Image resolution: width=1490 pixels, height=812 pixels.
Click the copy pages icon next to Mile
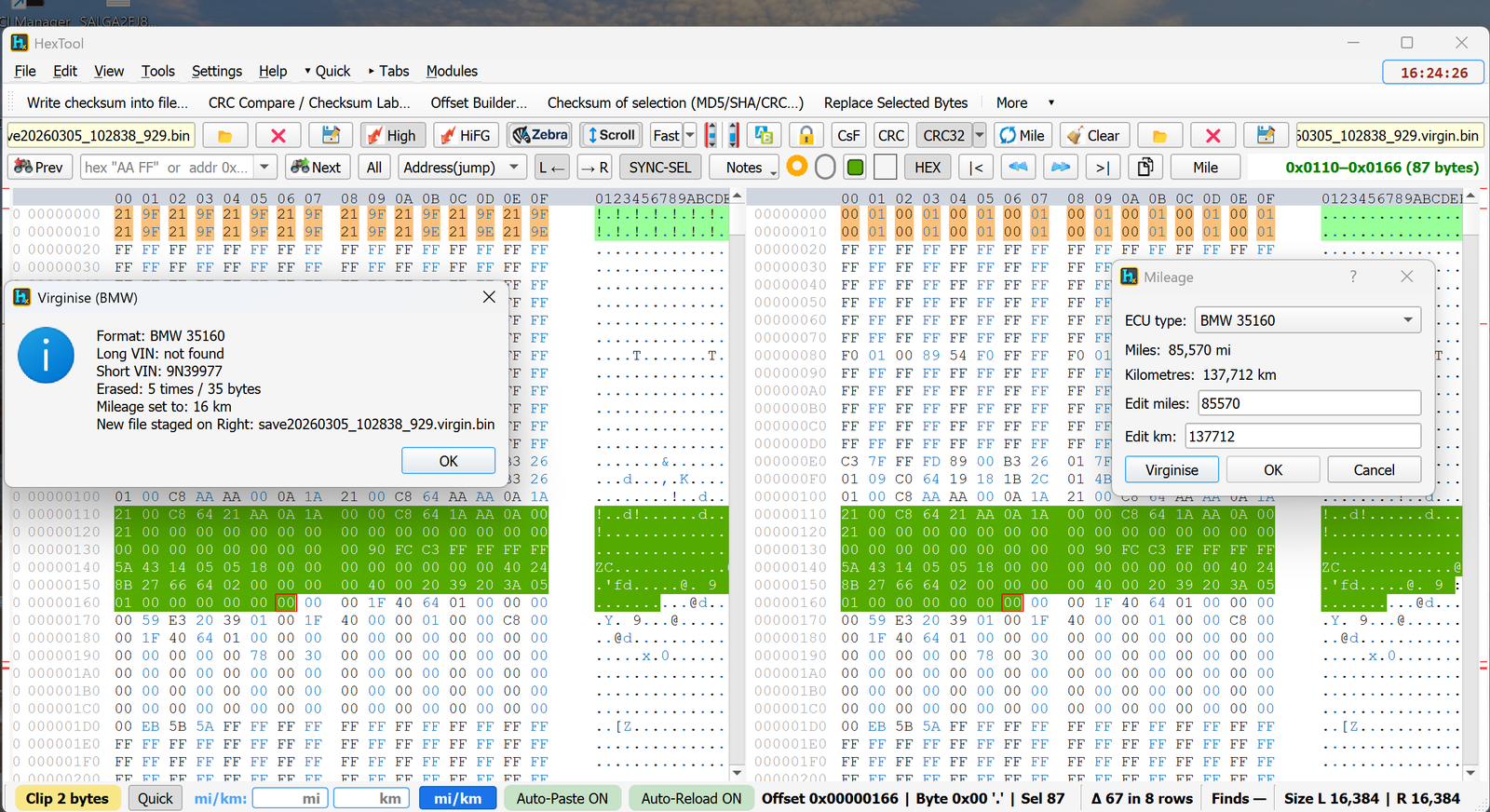point(1145,168)
